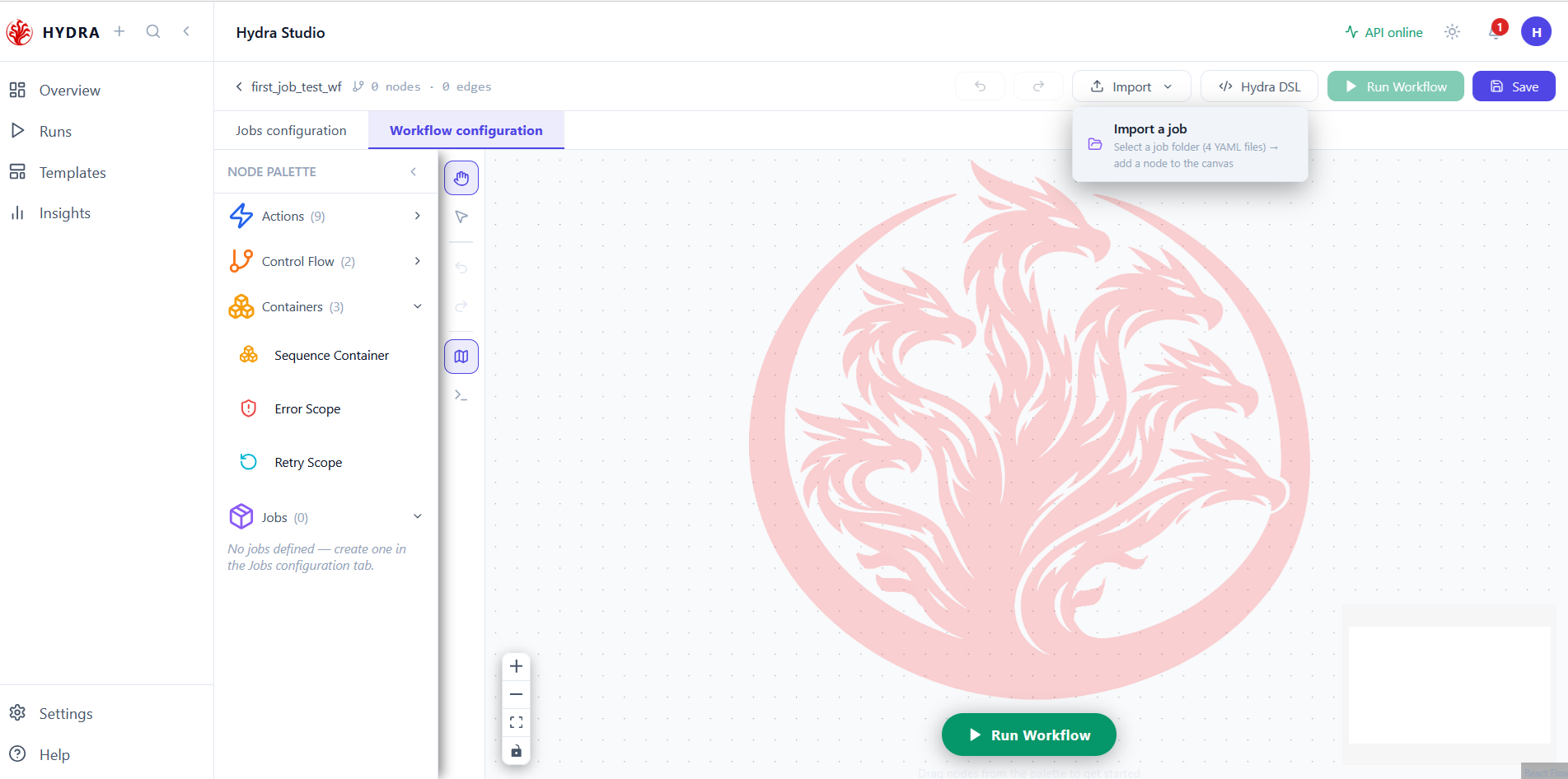
Task: Select the Sequence Container node
Action: tap(326, 355)
